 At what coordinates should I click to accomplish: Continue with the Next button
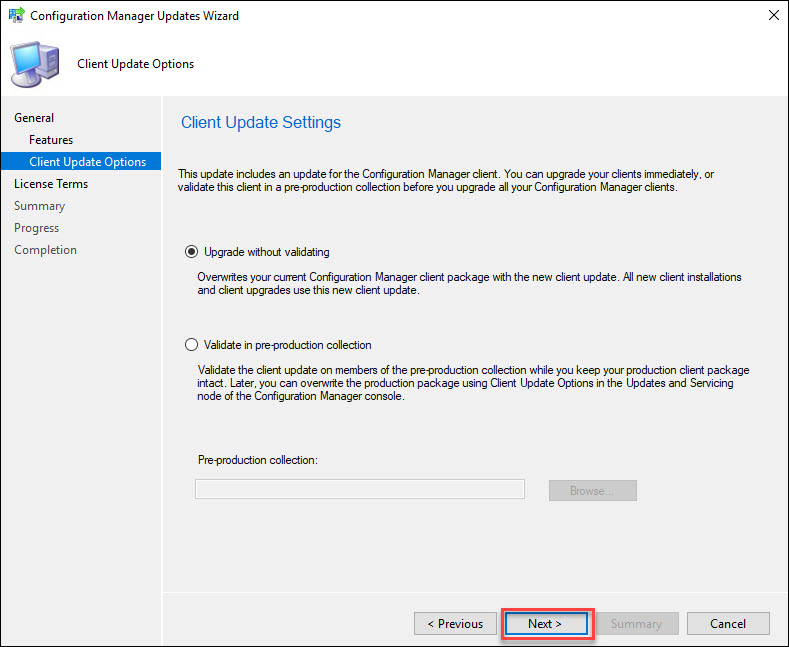pyautogui.click(x=546, y=624)
